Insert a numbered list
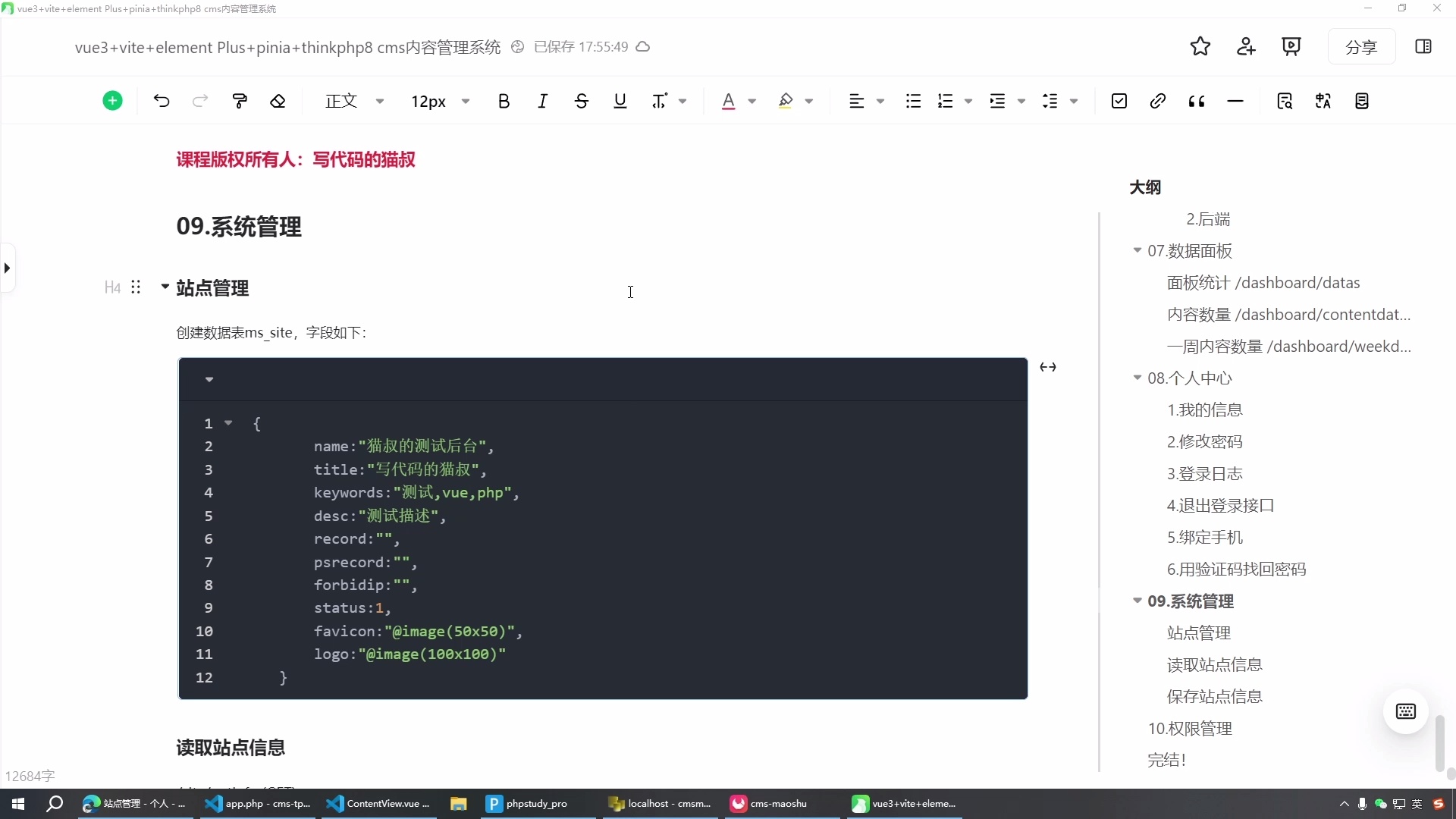Image resolution: width=1456 pixels, height=819 pixels. [x=946, y=101]
